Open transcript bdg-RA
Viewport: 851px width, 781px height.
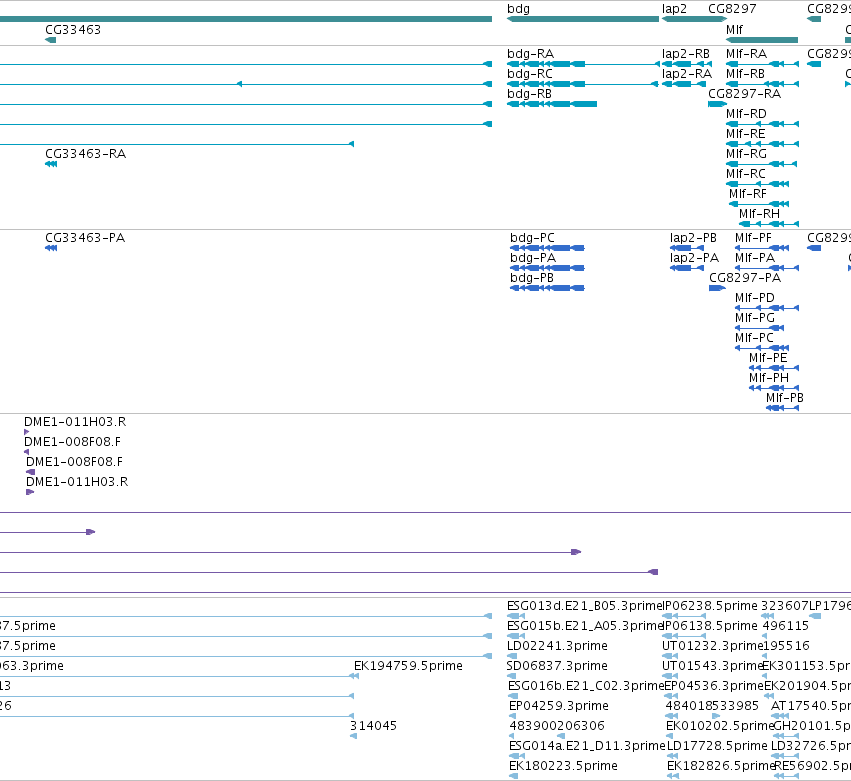point(530,54)
